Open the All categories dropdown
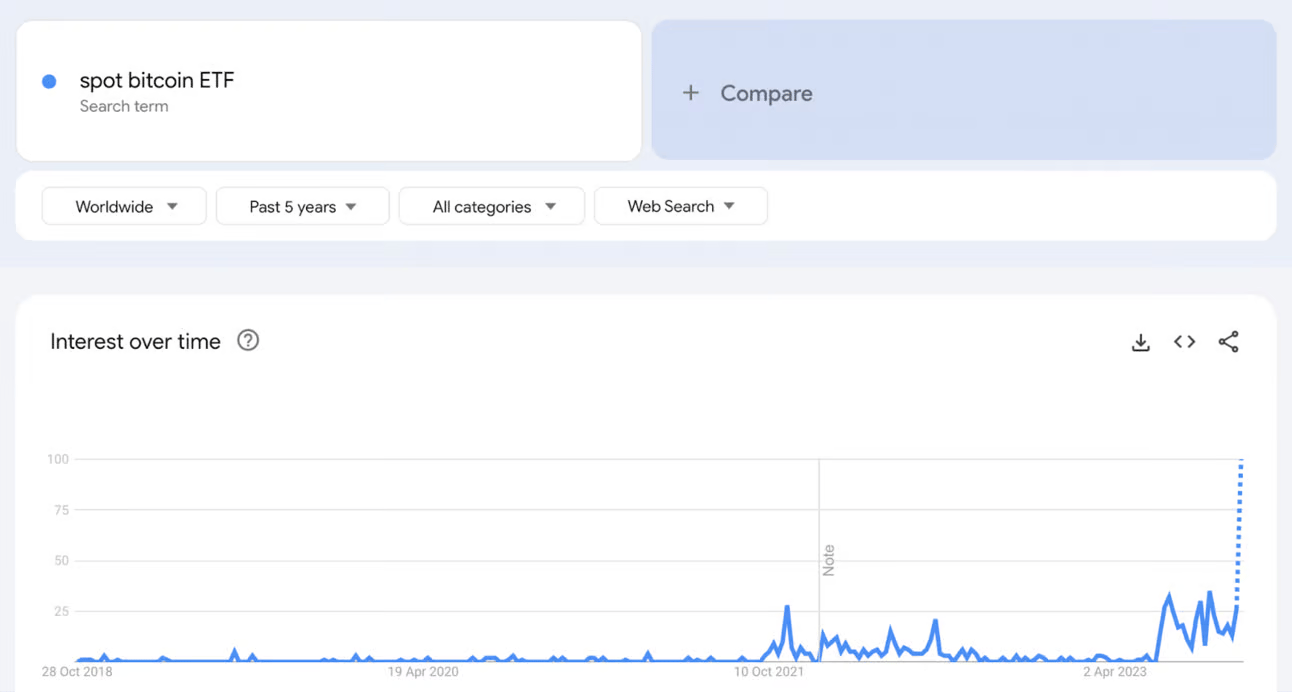Image resolution: width=1292 pixels, height=692 pixels. [x=491, y=206]
